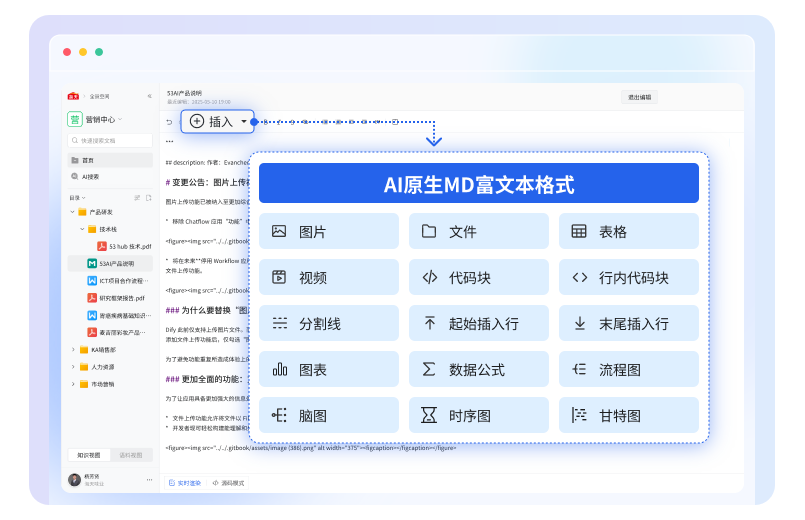Collapse the sidebar with the double-chevron icon
The image size is (805, 520).
[x=149, y=96]
